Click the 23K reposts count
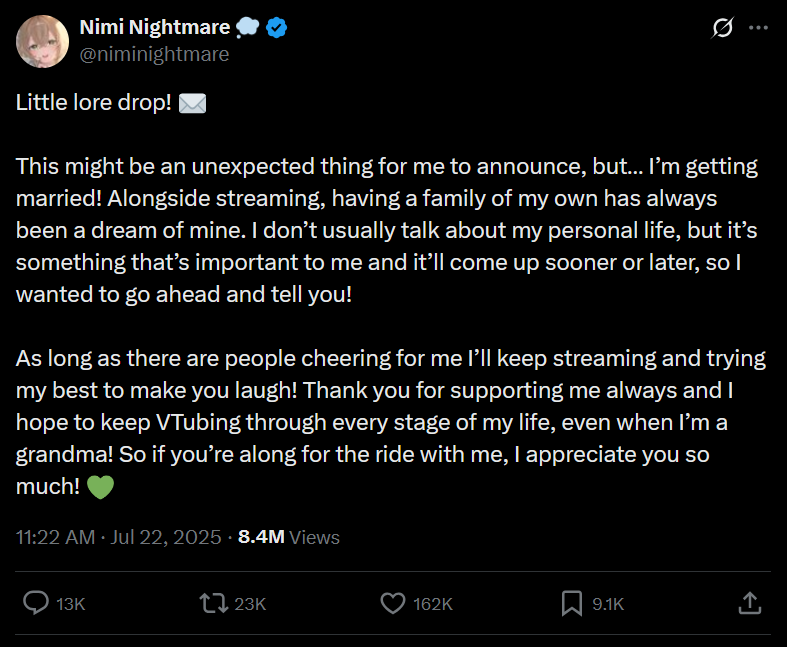This screenshot has width=787, height=647. pyautogui.click(x=251, y=604)
